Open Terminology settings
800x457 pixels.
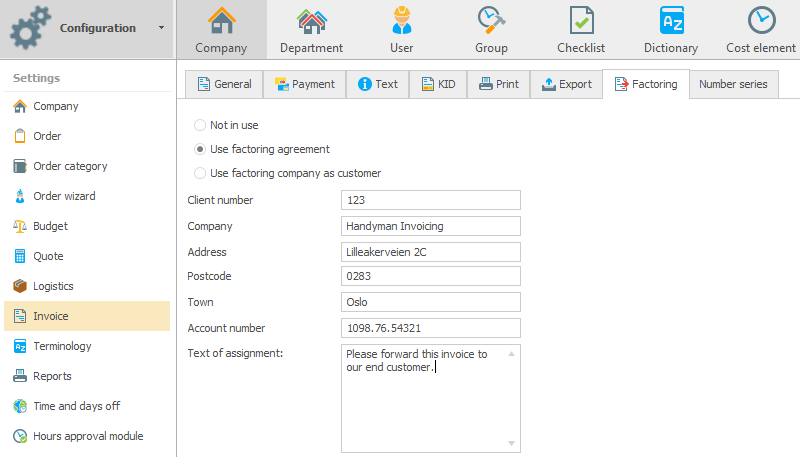pos(87,346)
